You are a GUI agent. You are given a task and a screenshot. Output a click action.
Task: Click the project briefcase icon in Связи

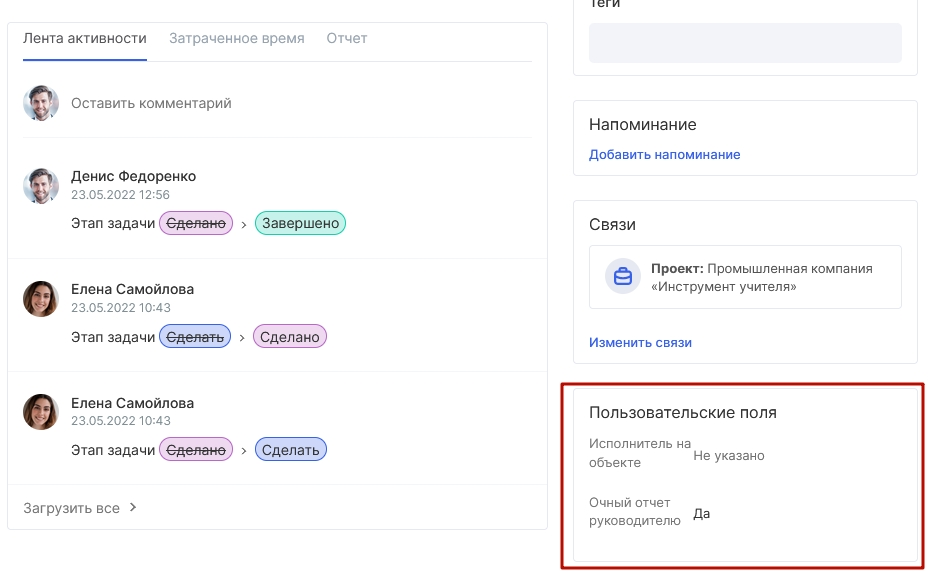(623, 277)
